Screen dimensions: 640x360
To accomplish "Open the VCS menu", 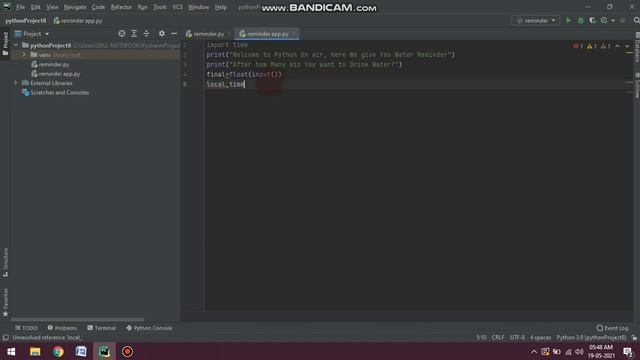I will pos(177,7).
